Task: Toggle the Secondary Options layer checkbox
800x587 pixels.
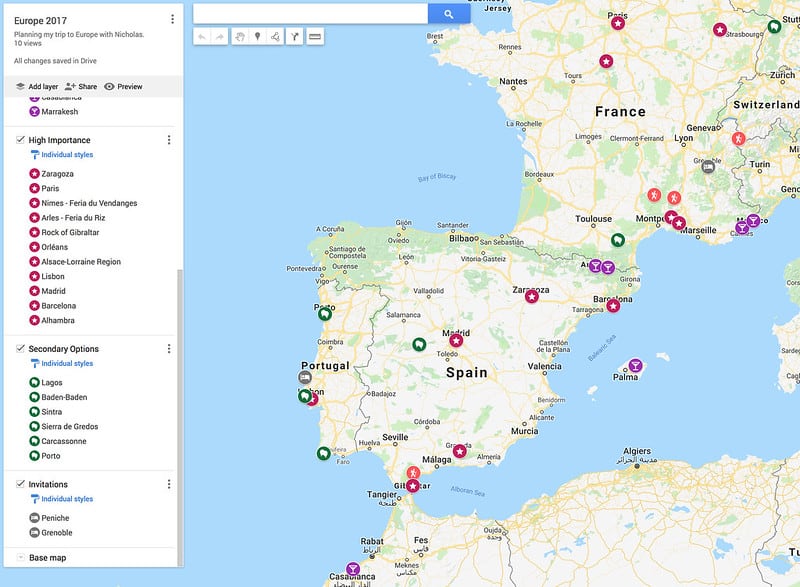Action: (x=21, y=349)
